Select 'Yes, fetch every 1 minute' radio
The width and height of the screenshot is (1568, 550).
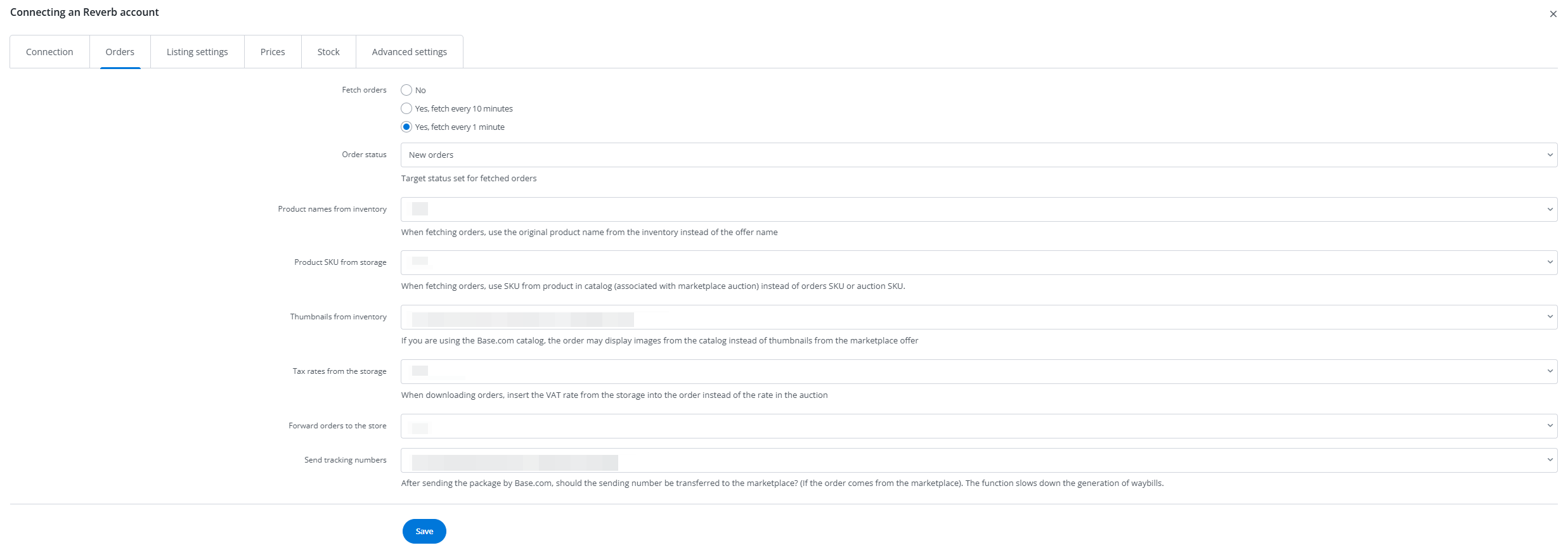coord(406,127)
